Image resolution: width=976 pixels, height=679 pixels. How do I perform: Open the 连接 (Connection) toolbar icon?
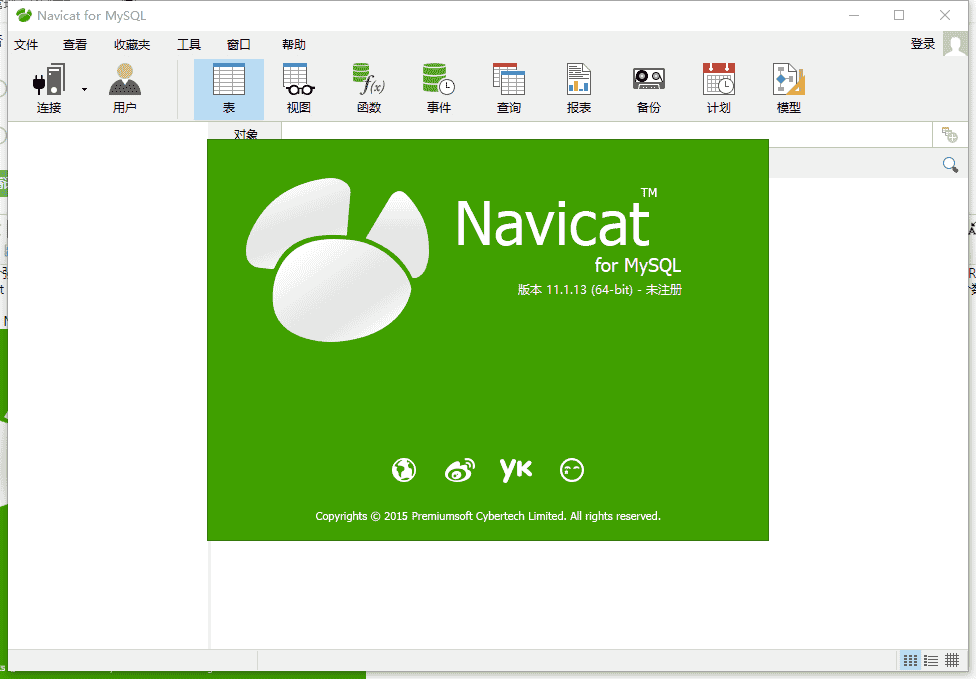click(48, 88)
